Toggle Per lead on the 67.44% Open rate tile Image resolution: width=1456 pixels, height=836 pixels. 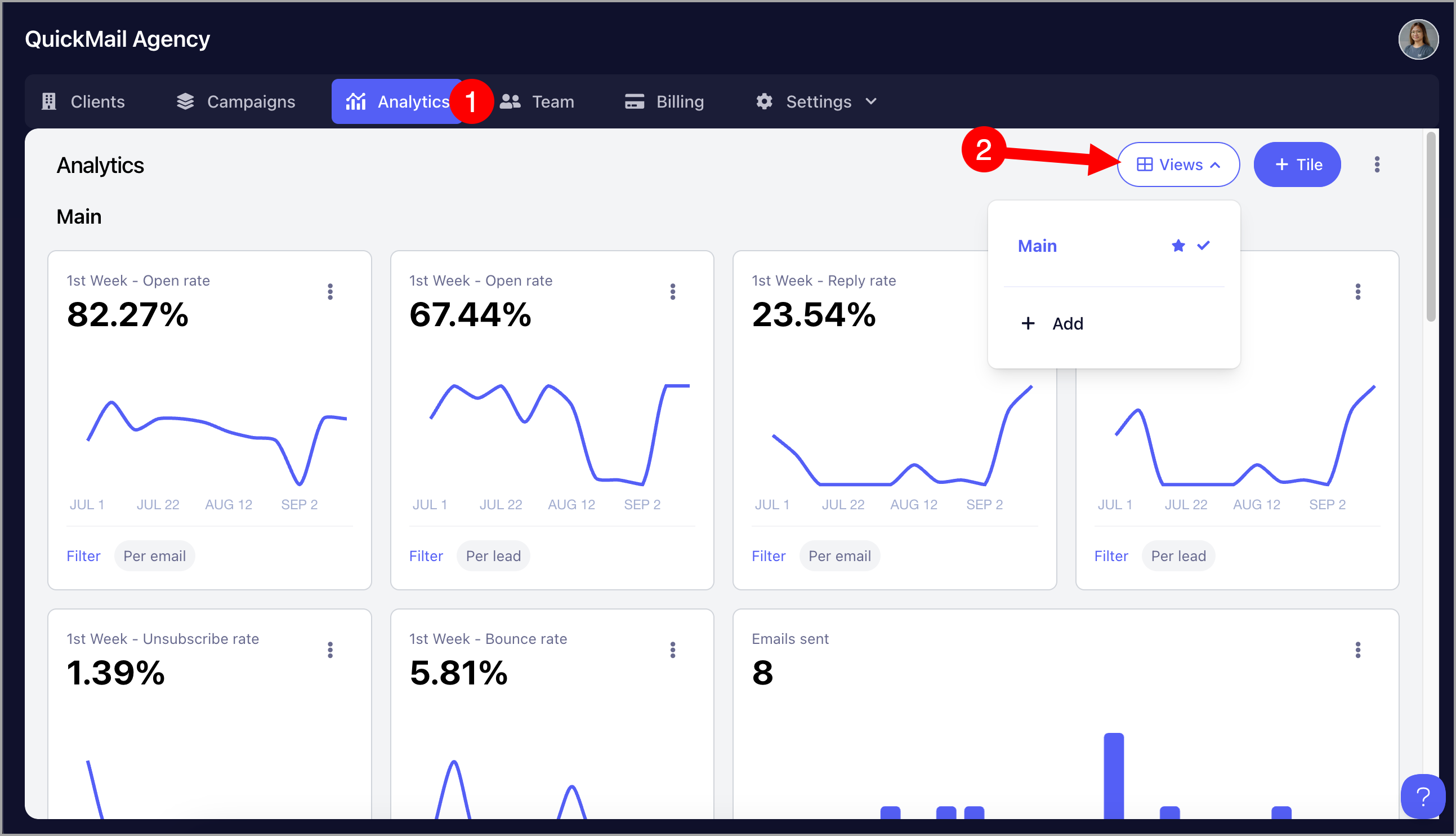493,556
